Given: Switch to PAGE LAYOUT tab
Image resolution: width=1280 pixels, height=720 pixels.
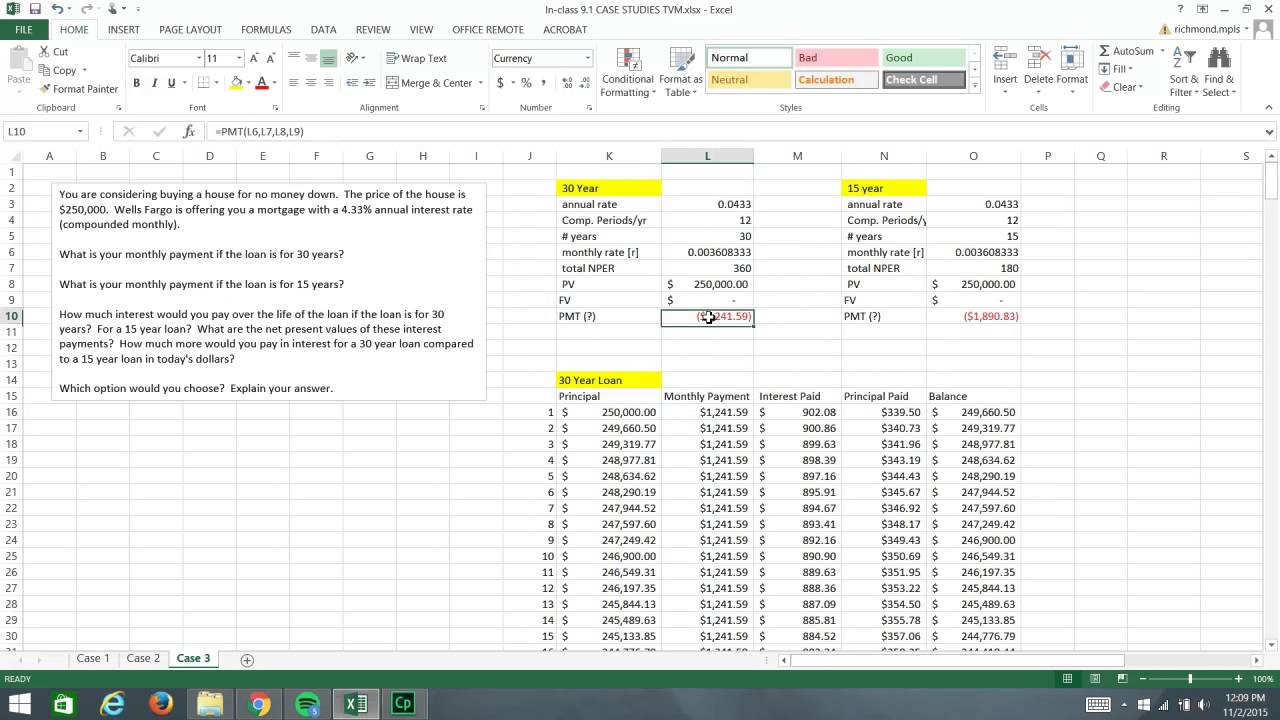Looking at the screenshot, I should click(190, 30).
